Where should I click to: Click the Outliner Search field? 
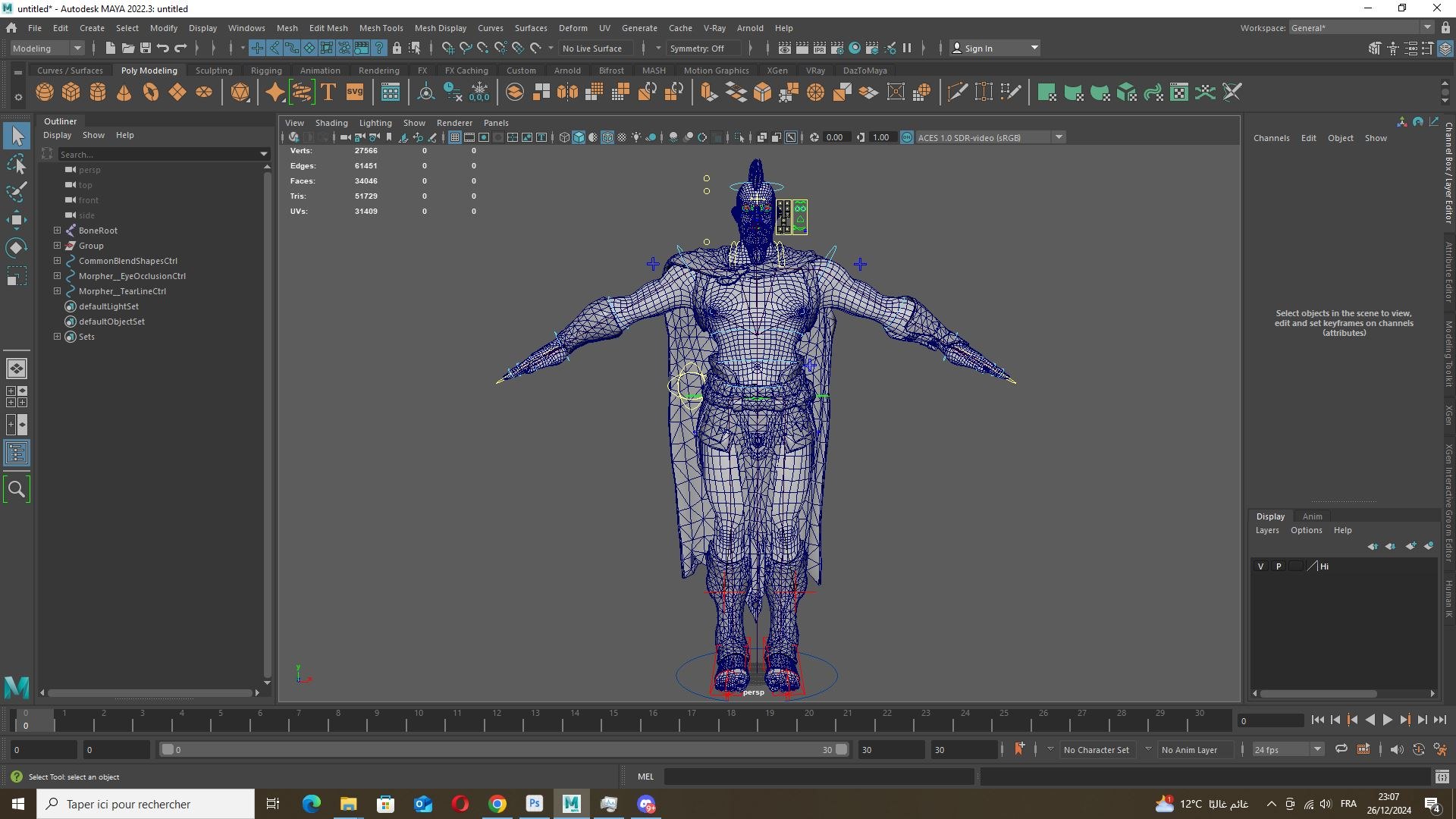(163, 154)
